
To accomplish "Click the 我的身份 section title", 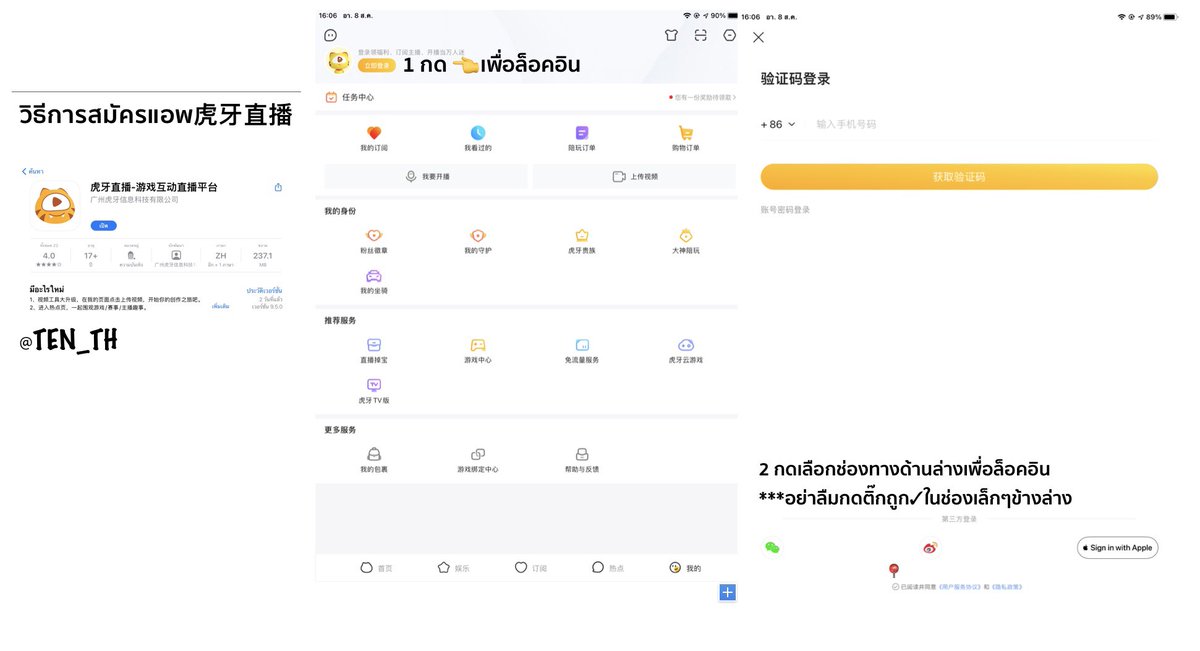I will 339,211.
